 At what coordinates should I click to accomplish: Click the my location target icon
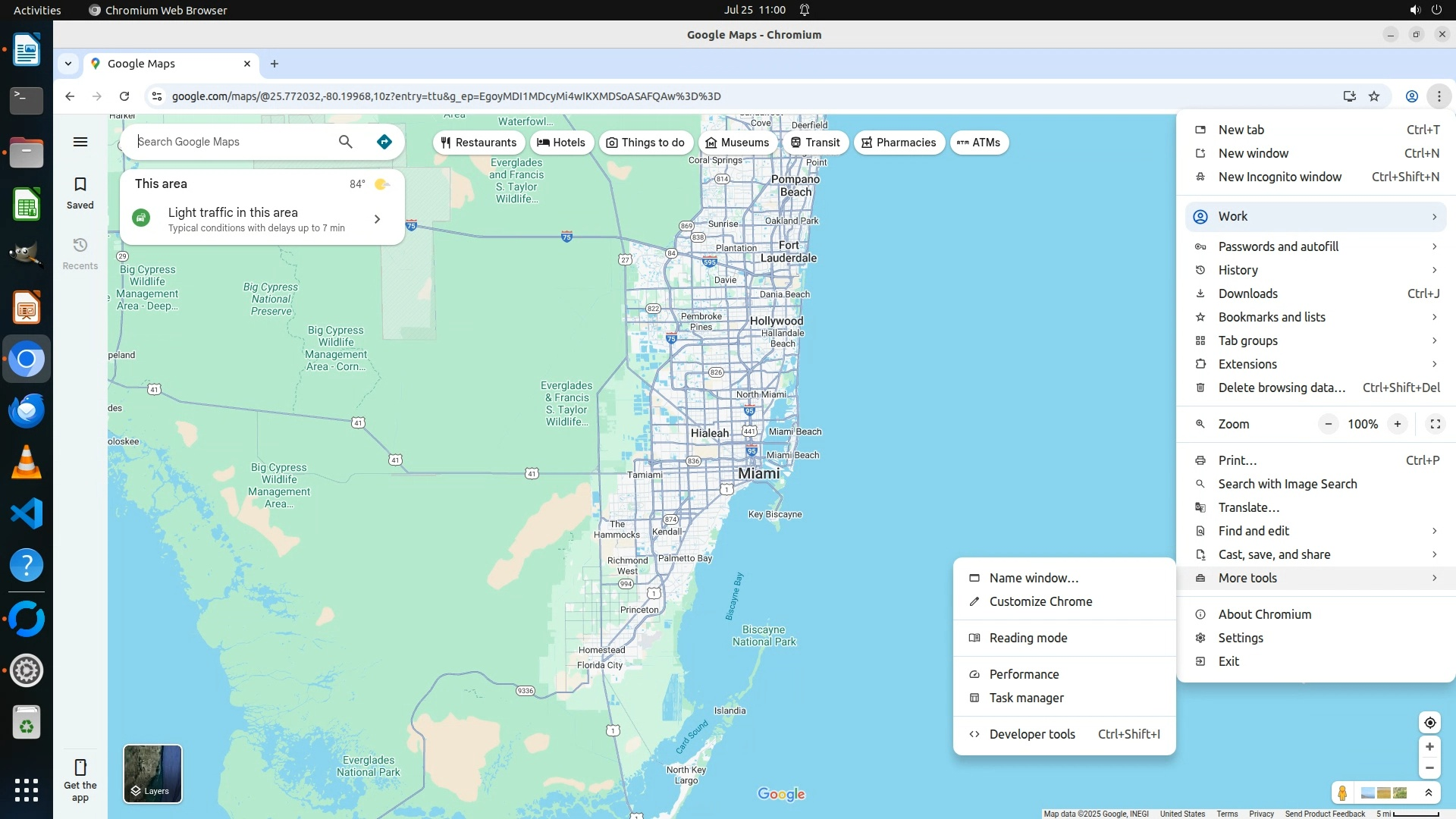pyautogui.click(x=1429, y=723)
